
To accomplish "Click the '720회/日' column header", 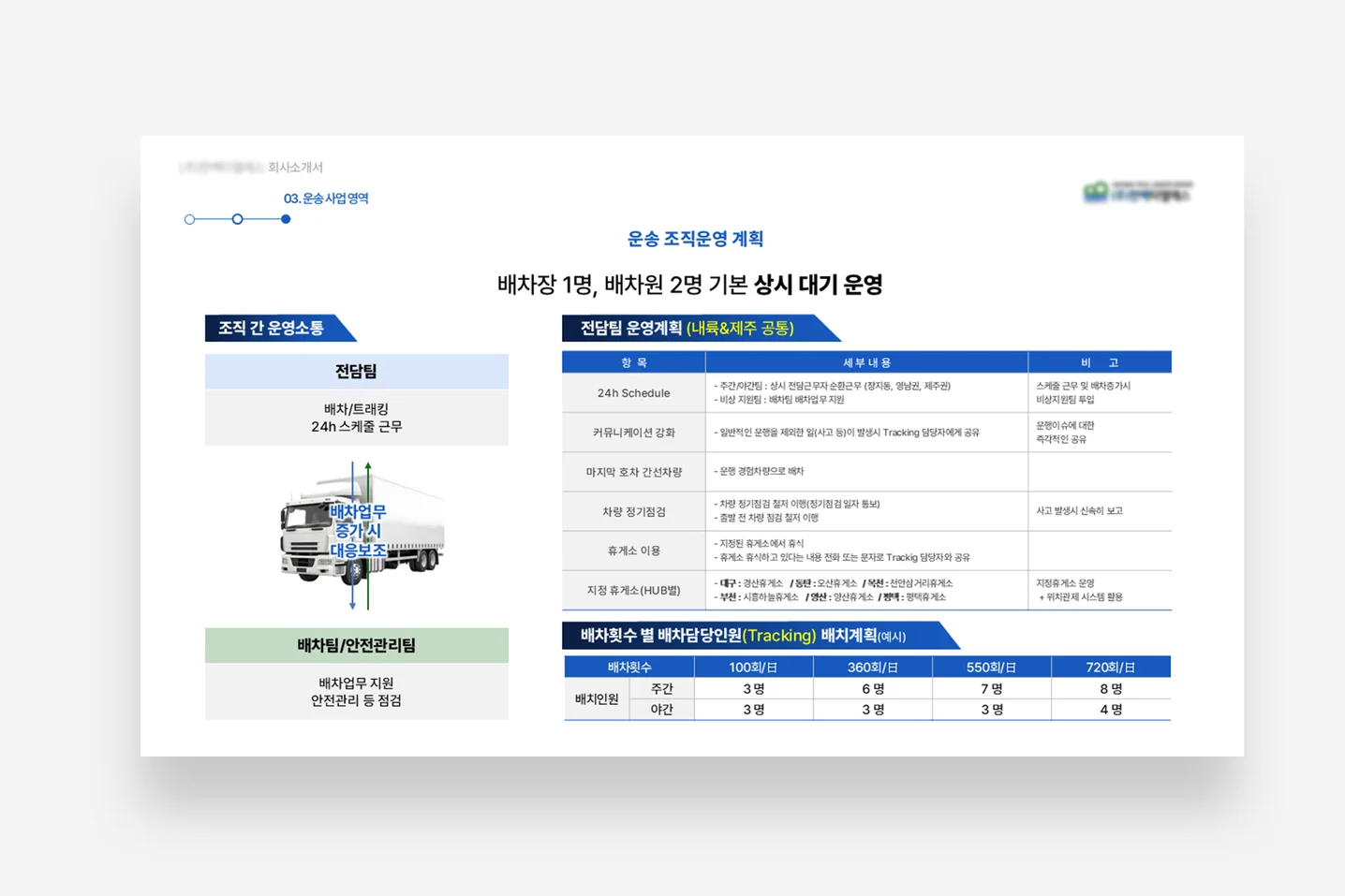I will tap(1111, 668).
